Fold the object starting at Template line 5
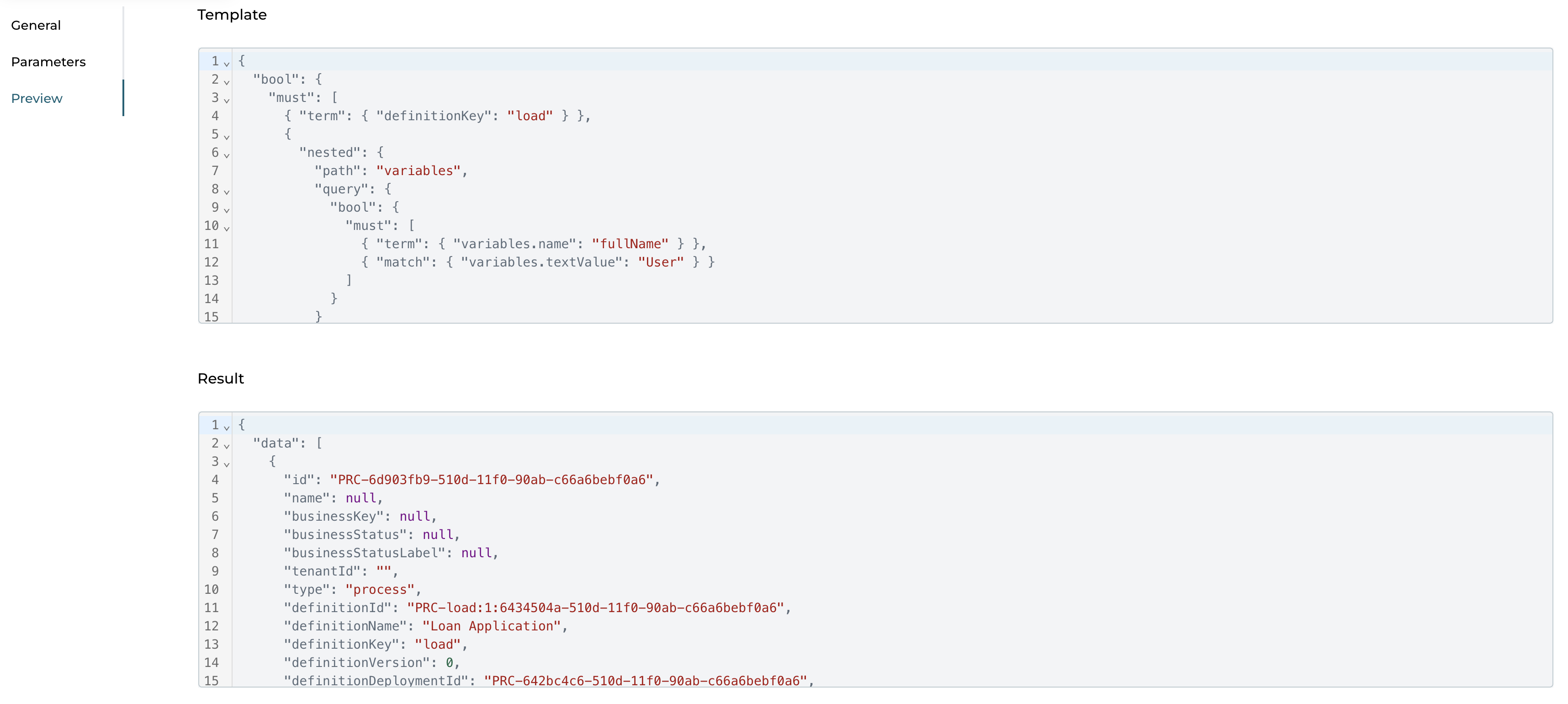The height and width of the screenshot is (704, 1568). pyautogui.click(x=226, y=136)
